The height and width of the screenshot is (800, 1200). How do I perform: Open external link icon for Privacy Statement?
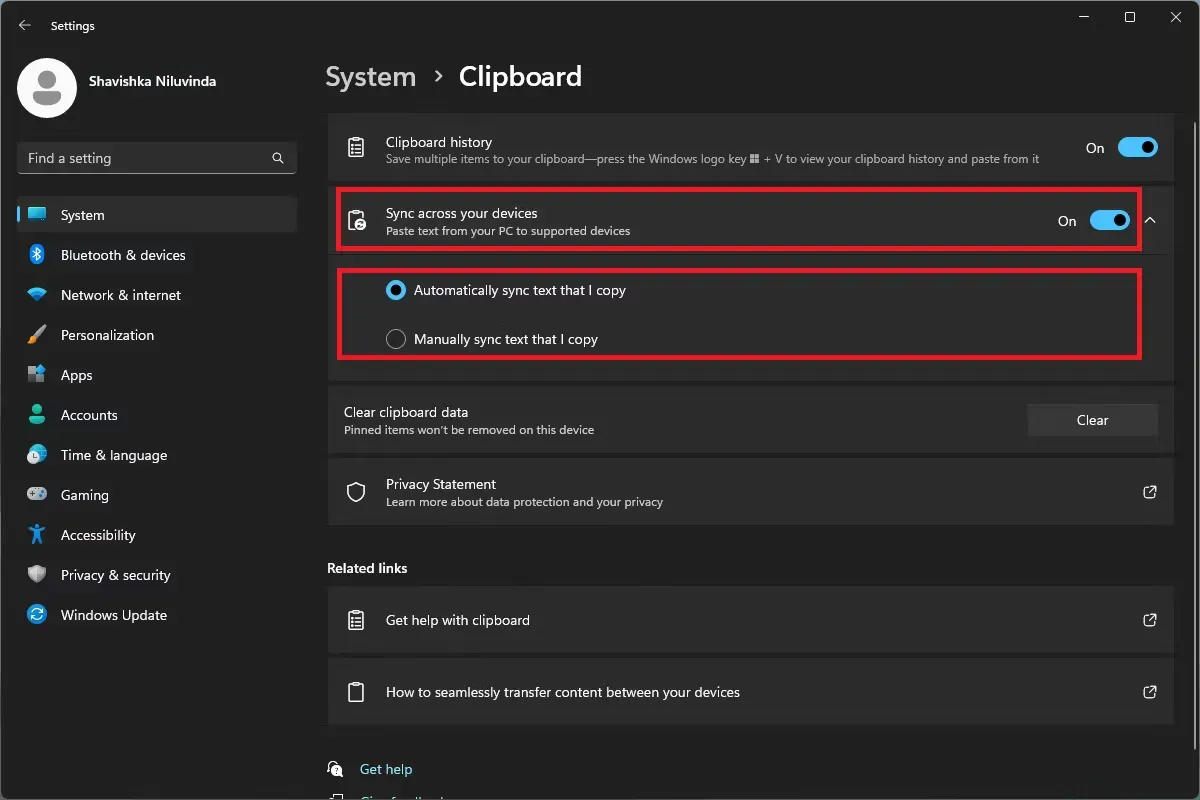click(1150, 492)
